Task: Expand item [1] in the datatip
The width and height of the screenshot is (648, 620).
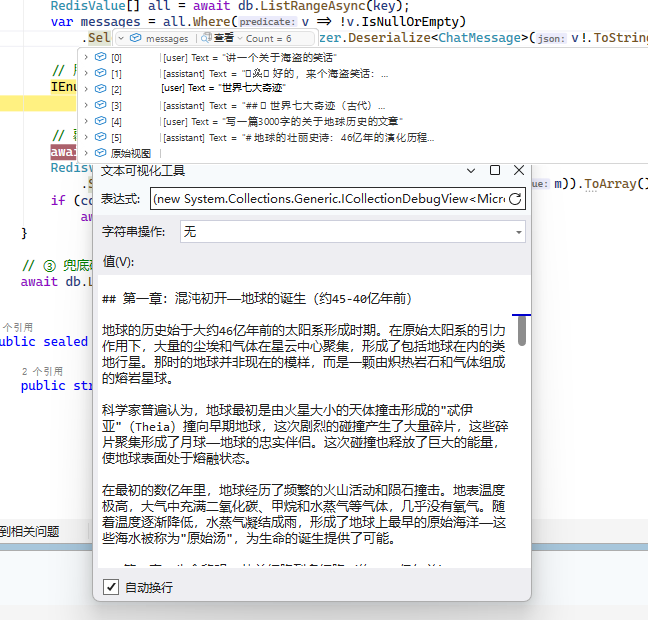Action: [x=86, y=73]
